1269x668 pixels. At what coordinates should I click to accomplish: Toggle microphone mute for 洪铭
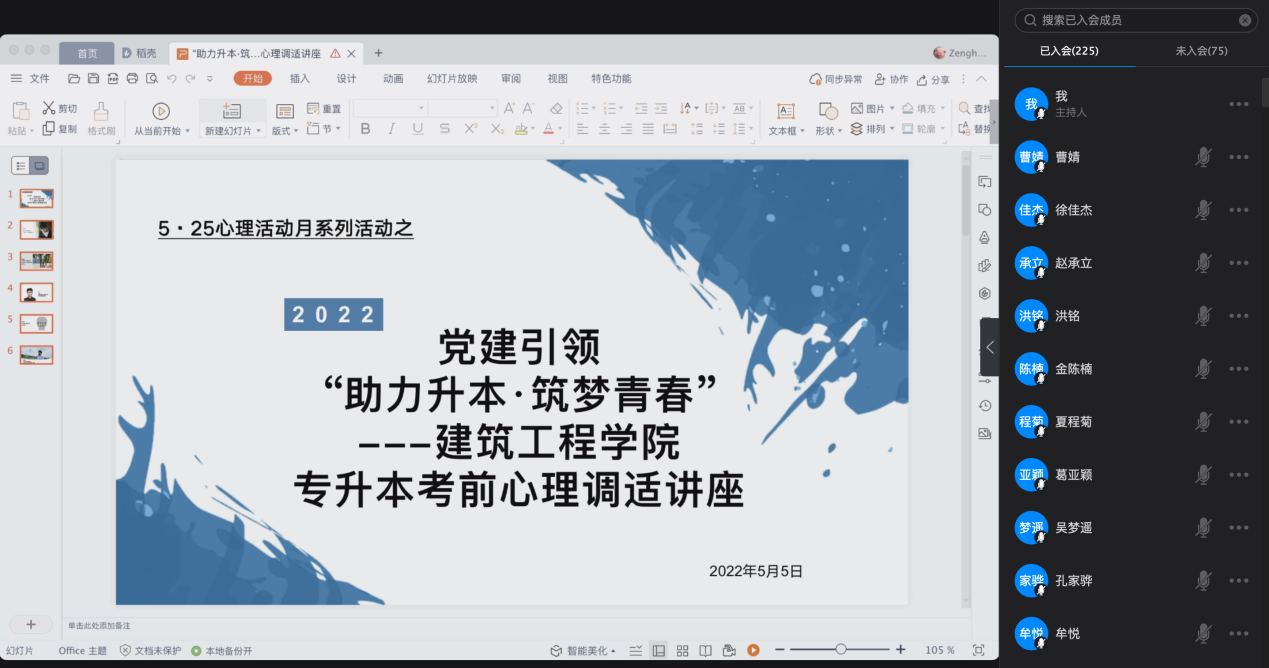[x=1204, y=316]
